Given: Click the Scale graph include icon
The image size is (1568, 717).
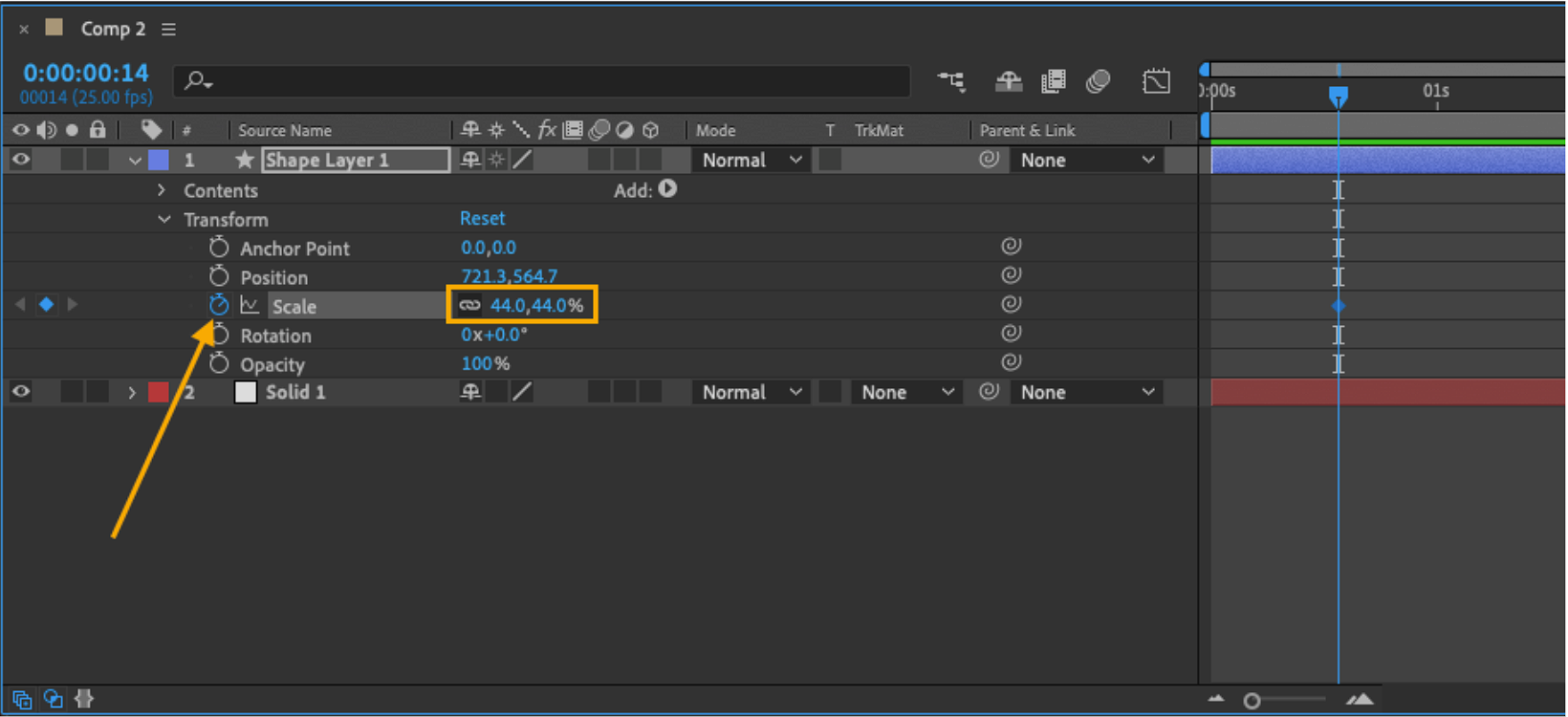Looking at the screenshot, I should click(250, 305).
